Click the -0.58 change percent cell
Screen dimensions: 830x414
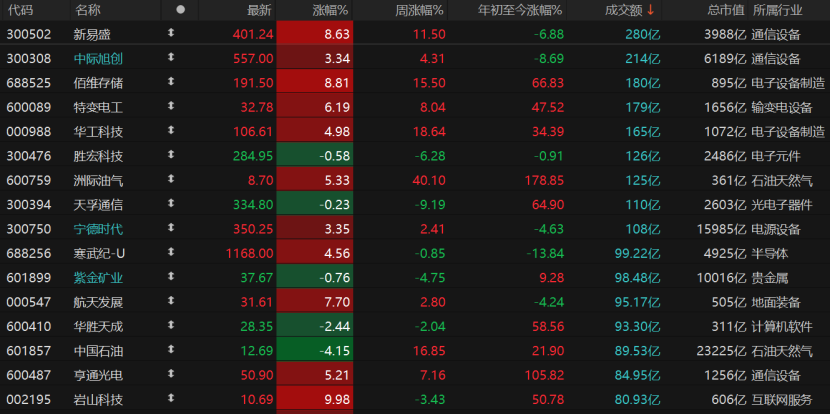[x=314, y=156]
